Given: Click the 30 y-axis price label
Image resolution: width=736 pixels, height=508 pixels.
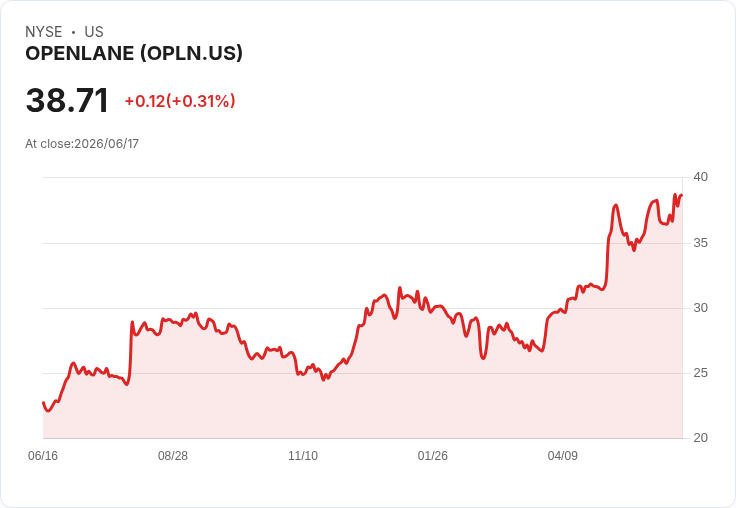Looking at the screenshot, I should pos(701,308).
